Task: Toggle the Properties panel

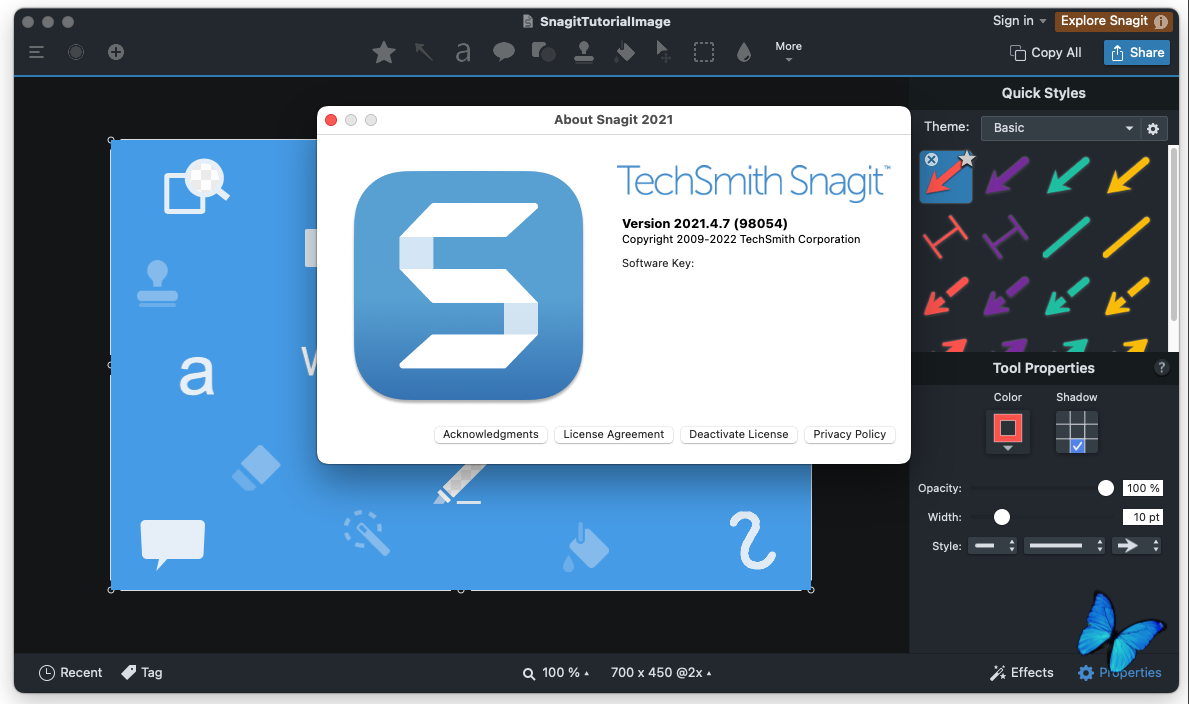Action: (1119, 673)
